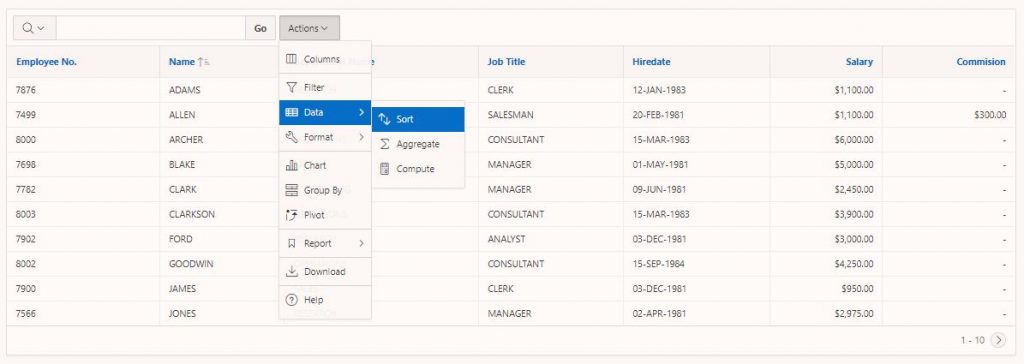Expand the Format submenu arrow

361,137
